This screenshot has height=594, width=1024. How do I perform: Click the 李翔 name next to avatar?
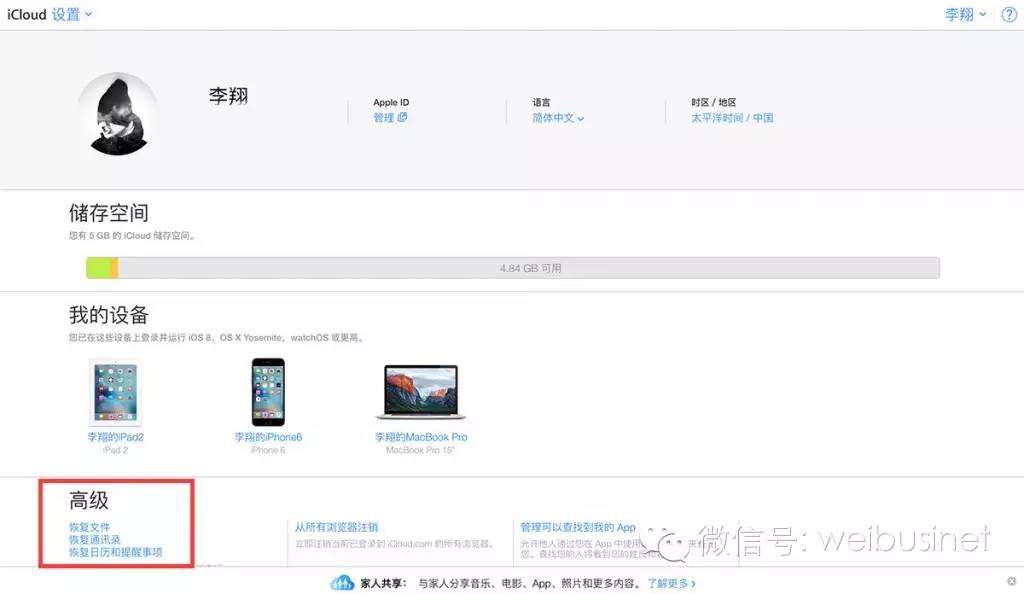tap(228, 96)
